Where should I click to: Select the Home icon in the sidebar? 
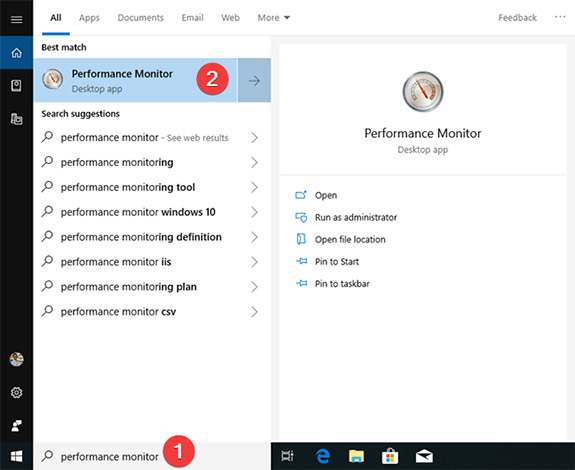point(16,53)
